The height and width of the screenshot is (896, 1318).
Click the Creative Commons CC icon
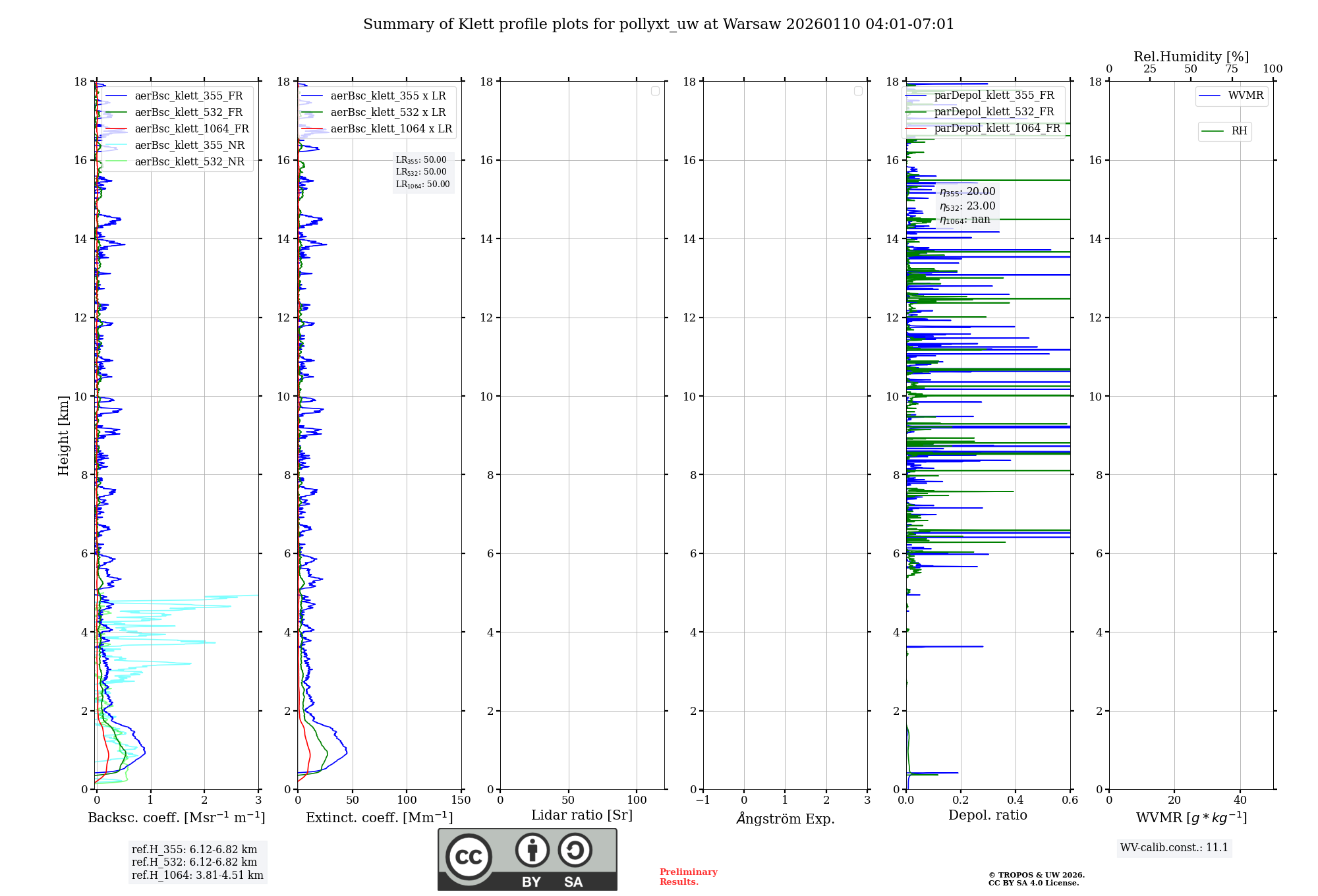click(469, 856)
